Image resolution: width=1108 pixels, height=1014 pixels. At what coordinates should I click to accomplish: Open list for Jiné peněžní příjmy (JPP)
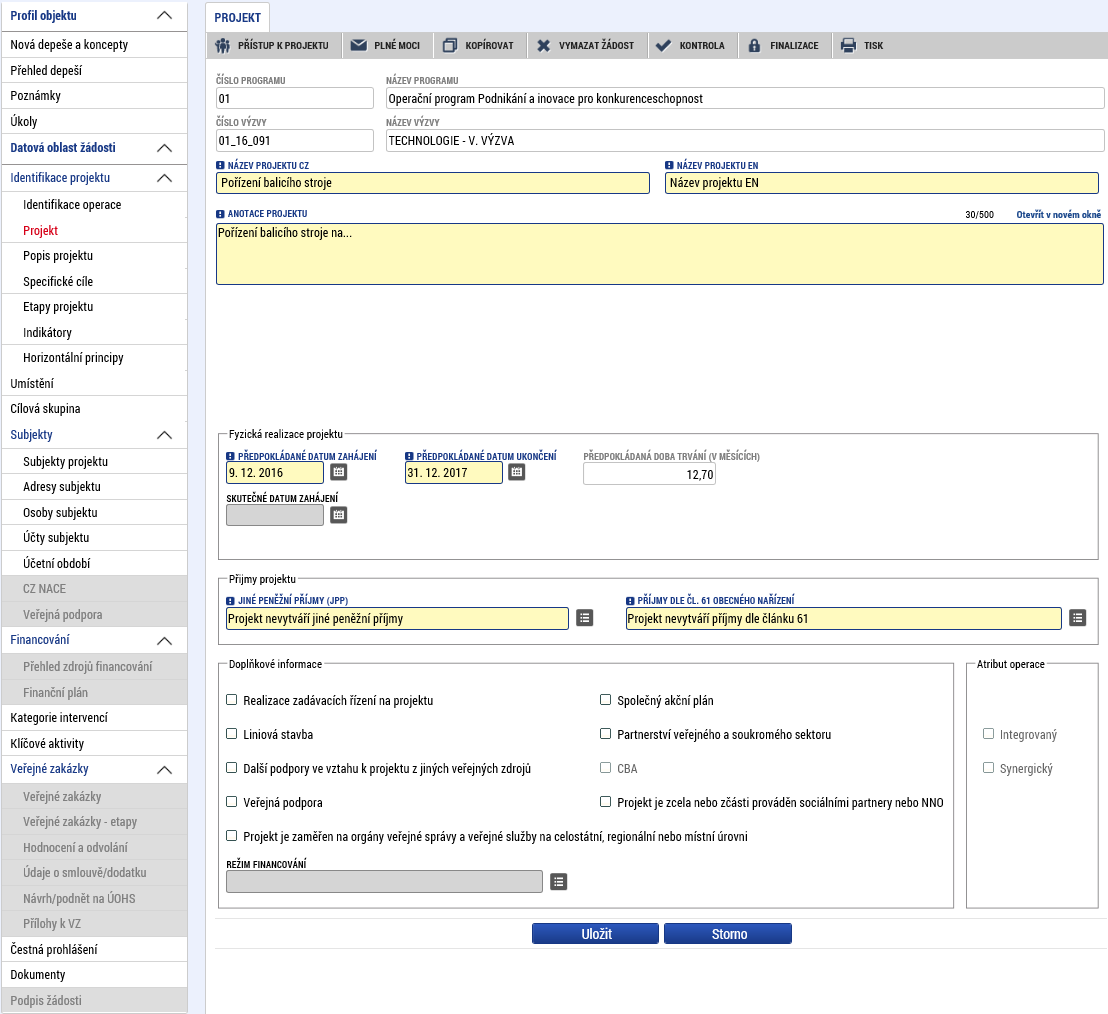(584, 618)
